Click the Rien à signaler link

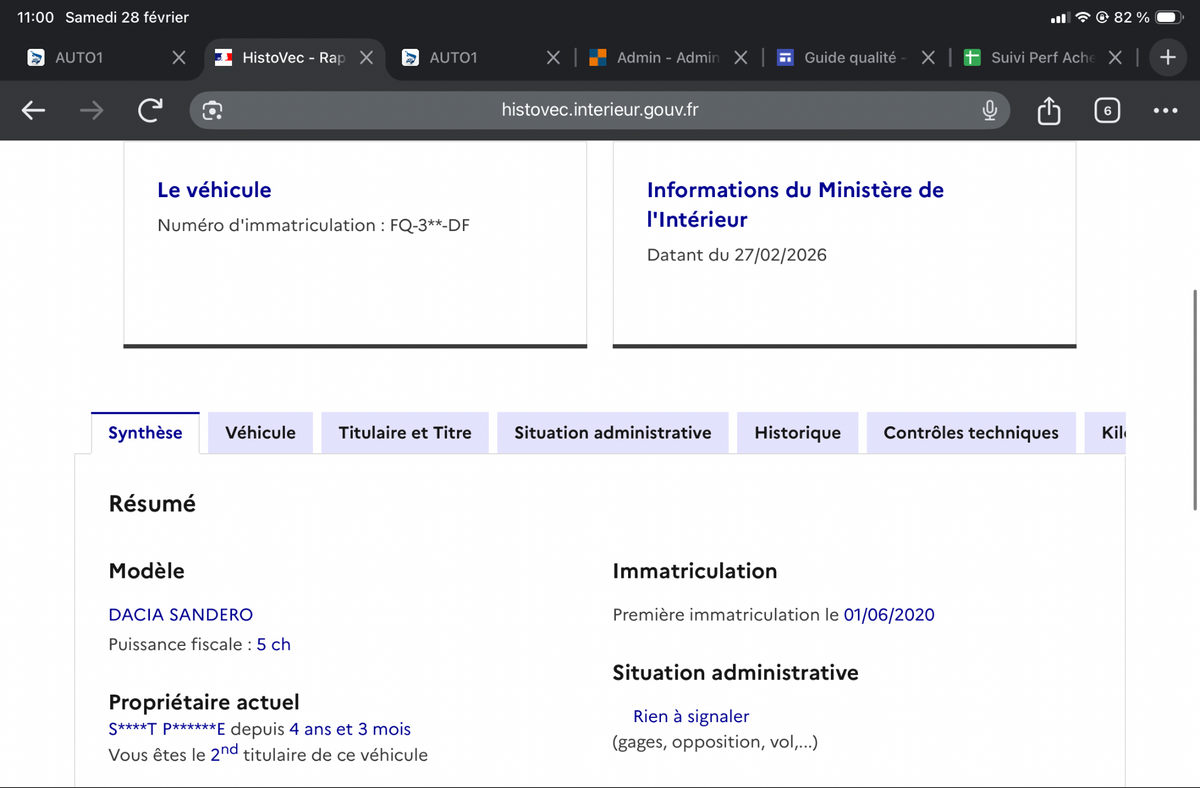(x=690, y=716)
